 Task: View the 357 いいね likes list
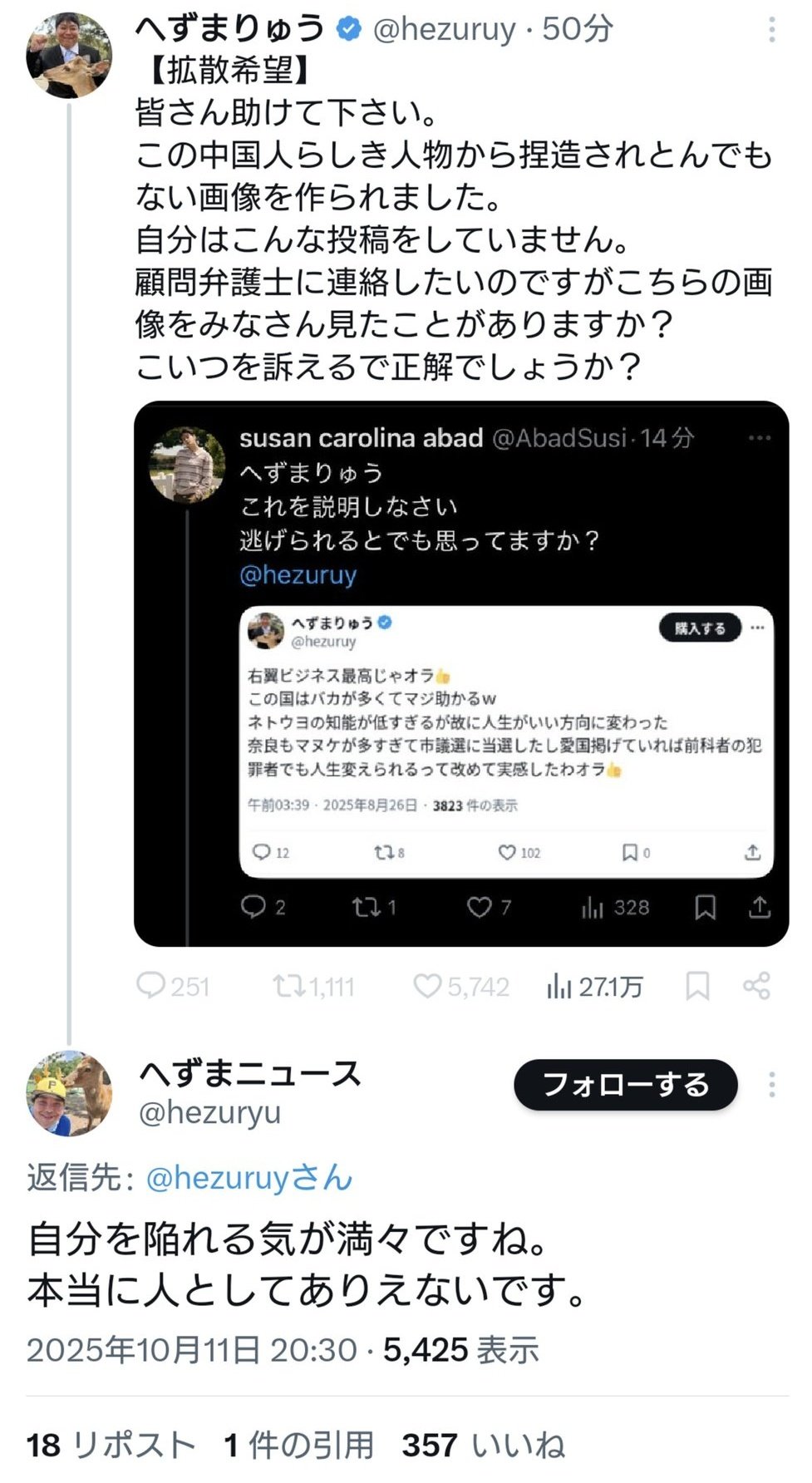[x=483, y=1445]
